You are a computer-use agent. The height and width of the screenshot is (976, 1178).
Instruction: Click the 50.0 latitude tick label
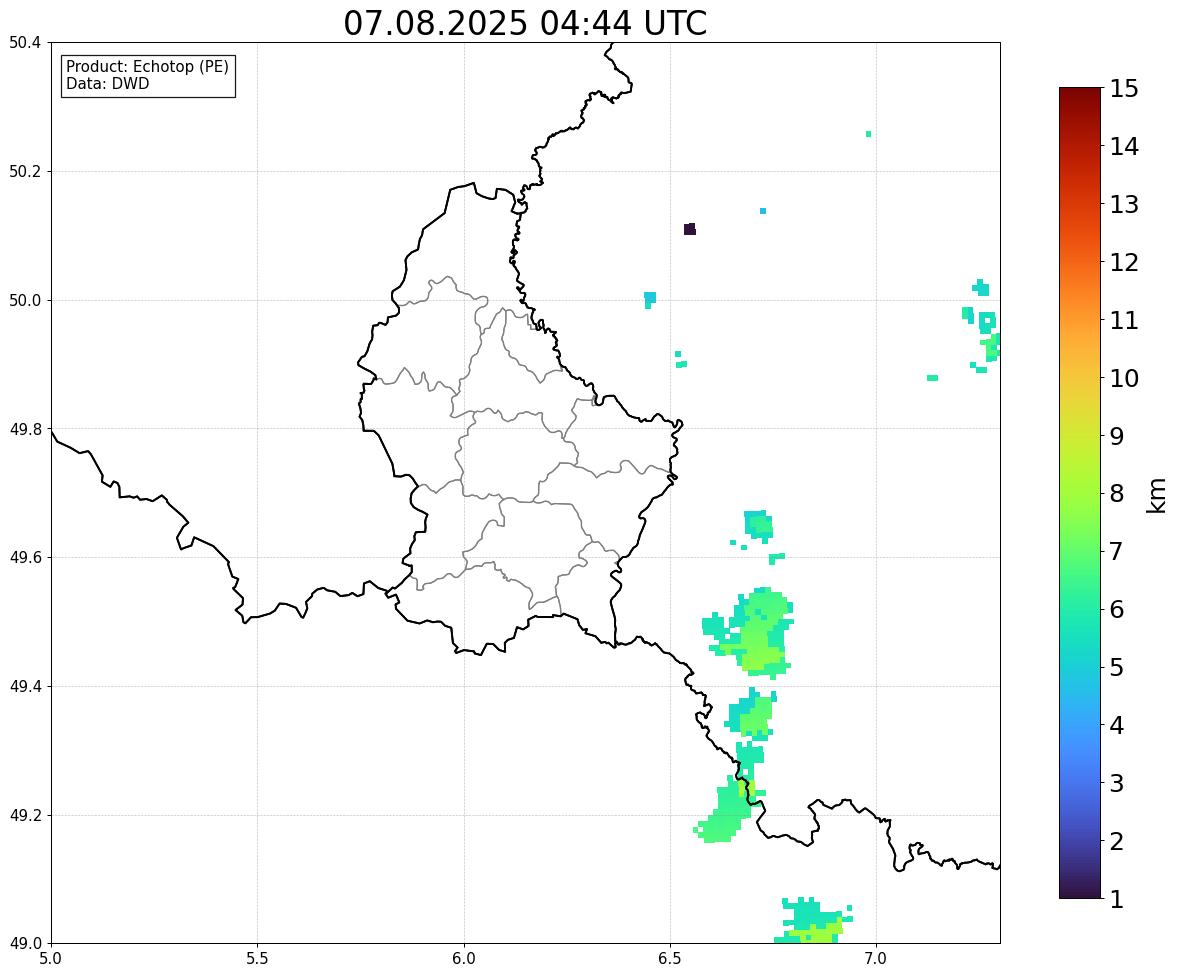click(x=25, y=301)
